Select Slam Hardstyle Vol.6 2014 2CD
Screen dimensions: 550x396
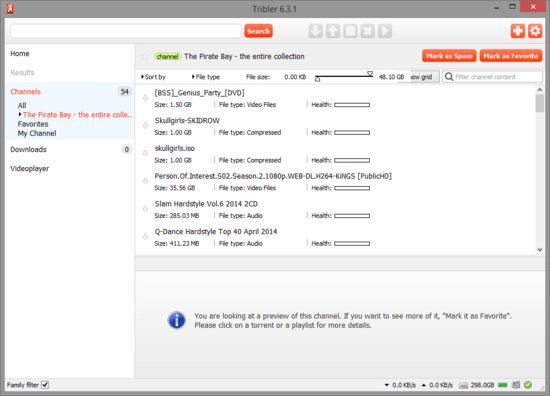206,203
